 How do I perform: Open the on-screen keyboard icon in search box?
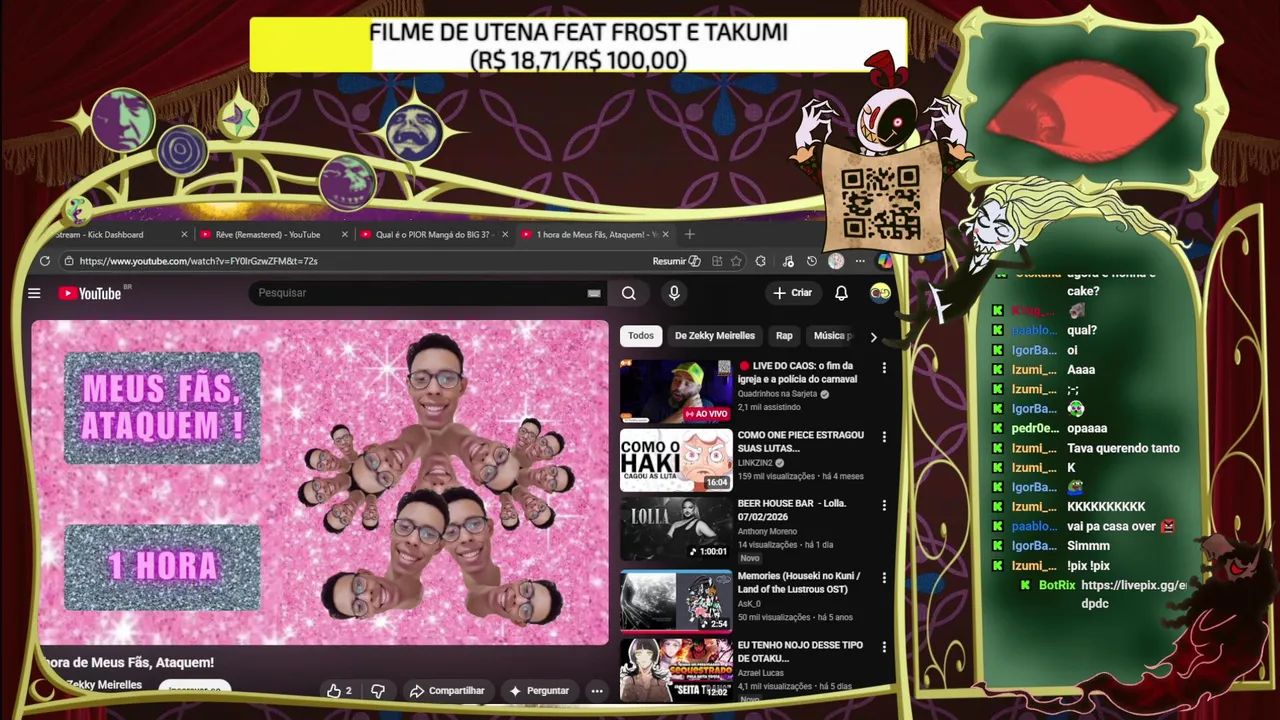pos(594,293)
